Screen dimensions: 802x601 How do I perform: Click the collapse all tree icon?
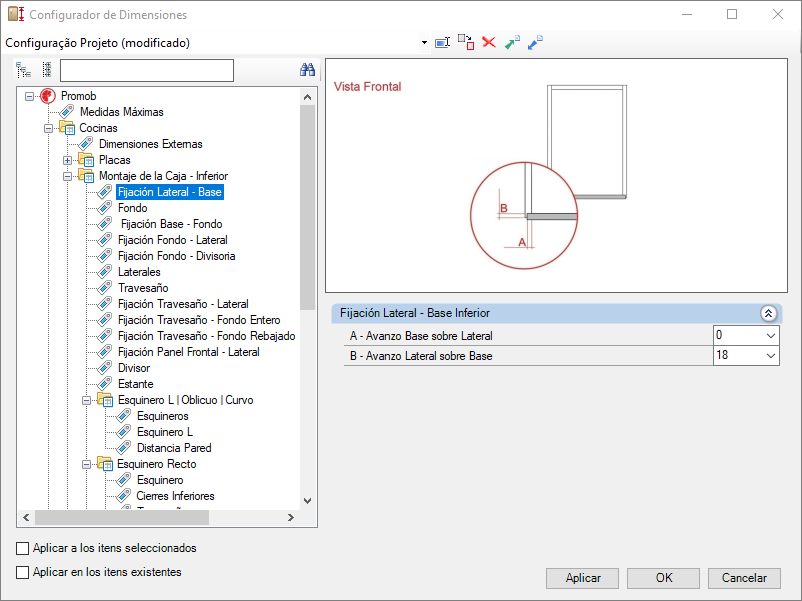(46, 70)
